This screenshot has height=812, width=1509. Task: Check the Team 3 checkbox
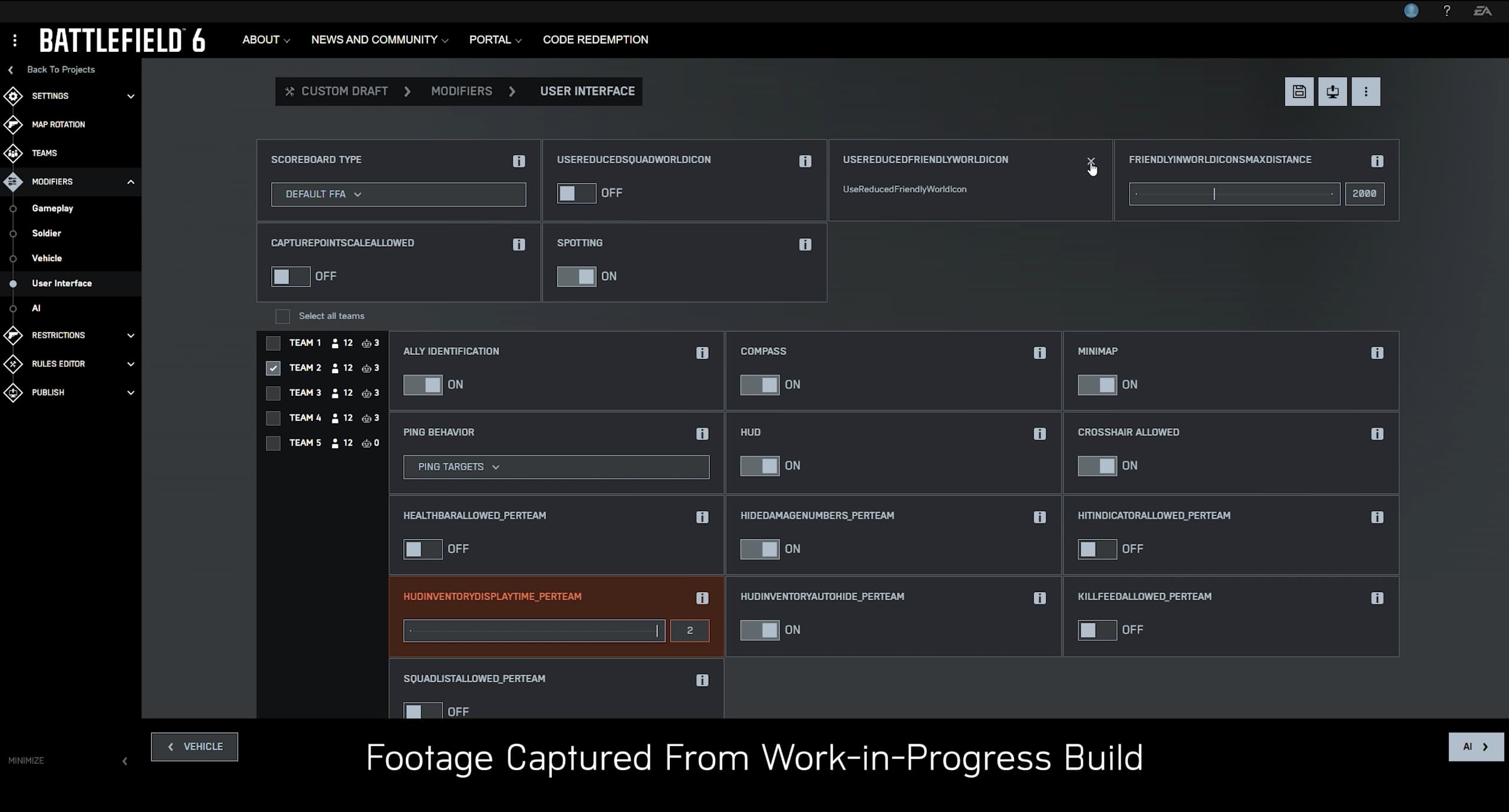click(273, 393)
